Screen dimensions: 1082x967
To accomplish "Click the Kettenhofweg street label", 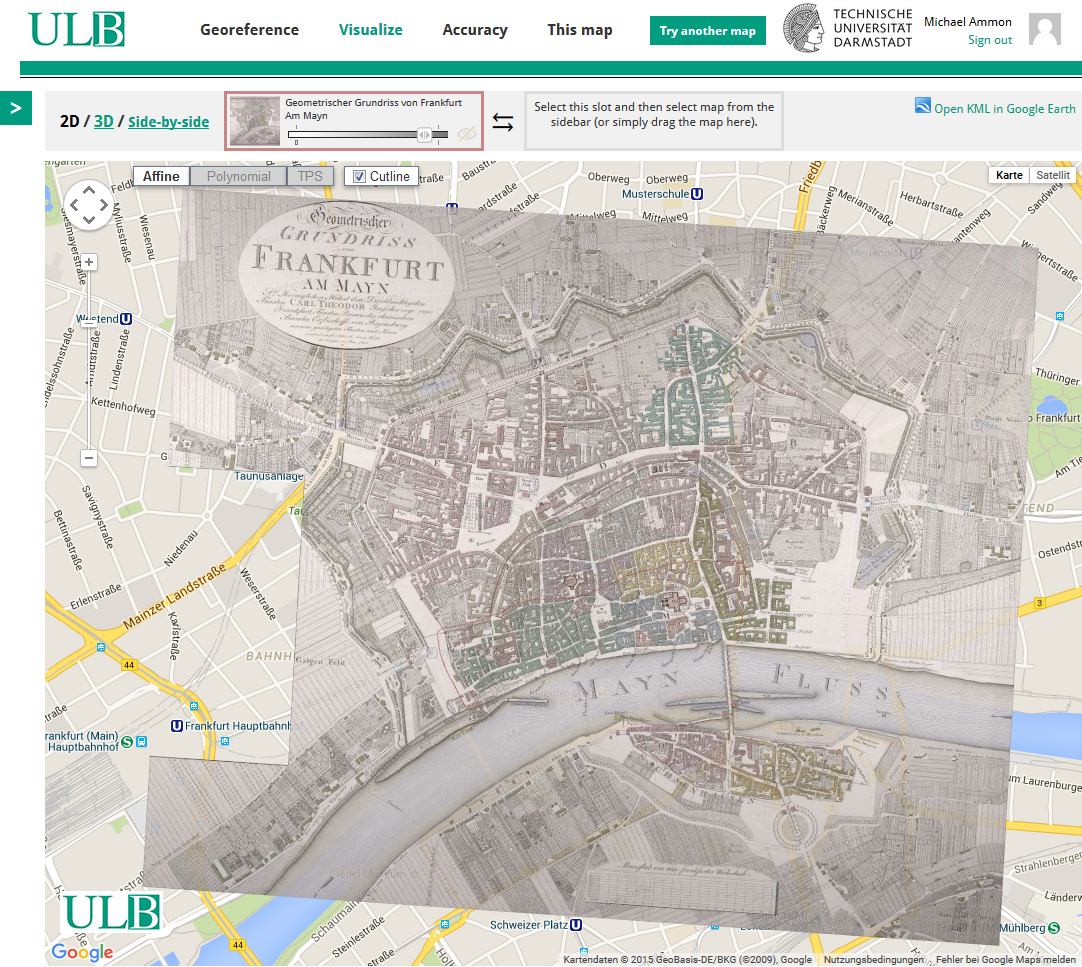I will click(x=124, y=406).
